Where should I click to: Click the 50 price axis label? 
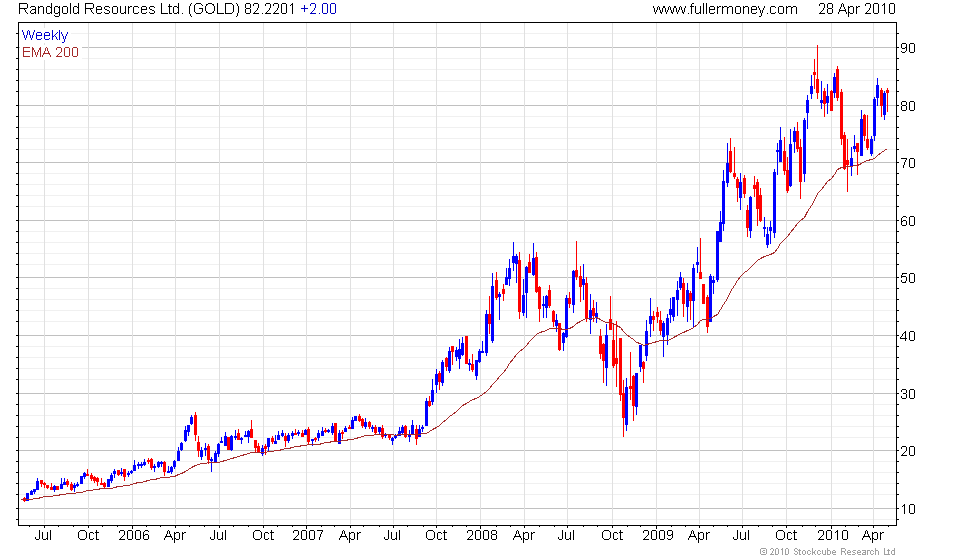coord(908,278)
